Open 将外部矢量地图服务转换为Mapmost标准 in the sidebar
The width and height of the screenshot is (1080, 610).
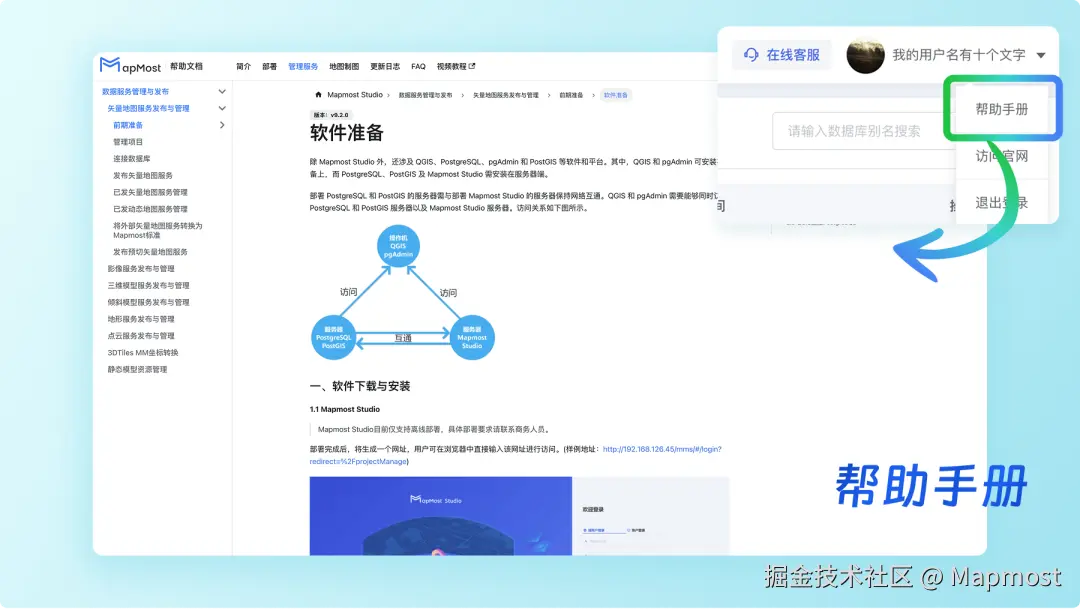[158, 231]
